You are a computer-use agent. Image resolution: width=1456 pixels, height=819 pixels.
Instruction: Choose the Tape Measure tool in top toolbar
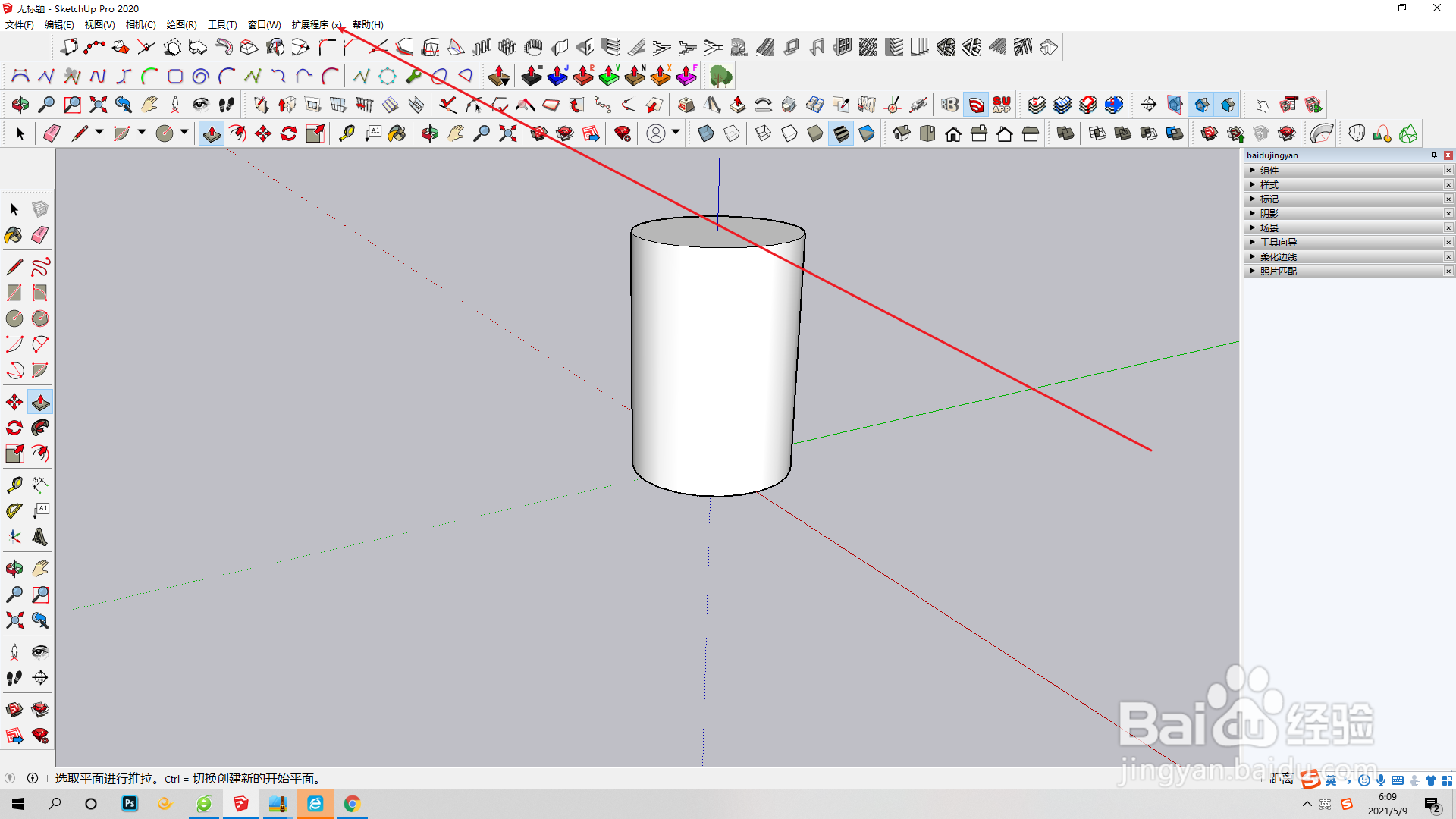347,134
